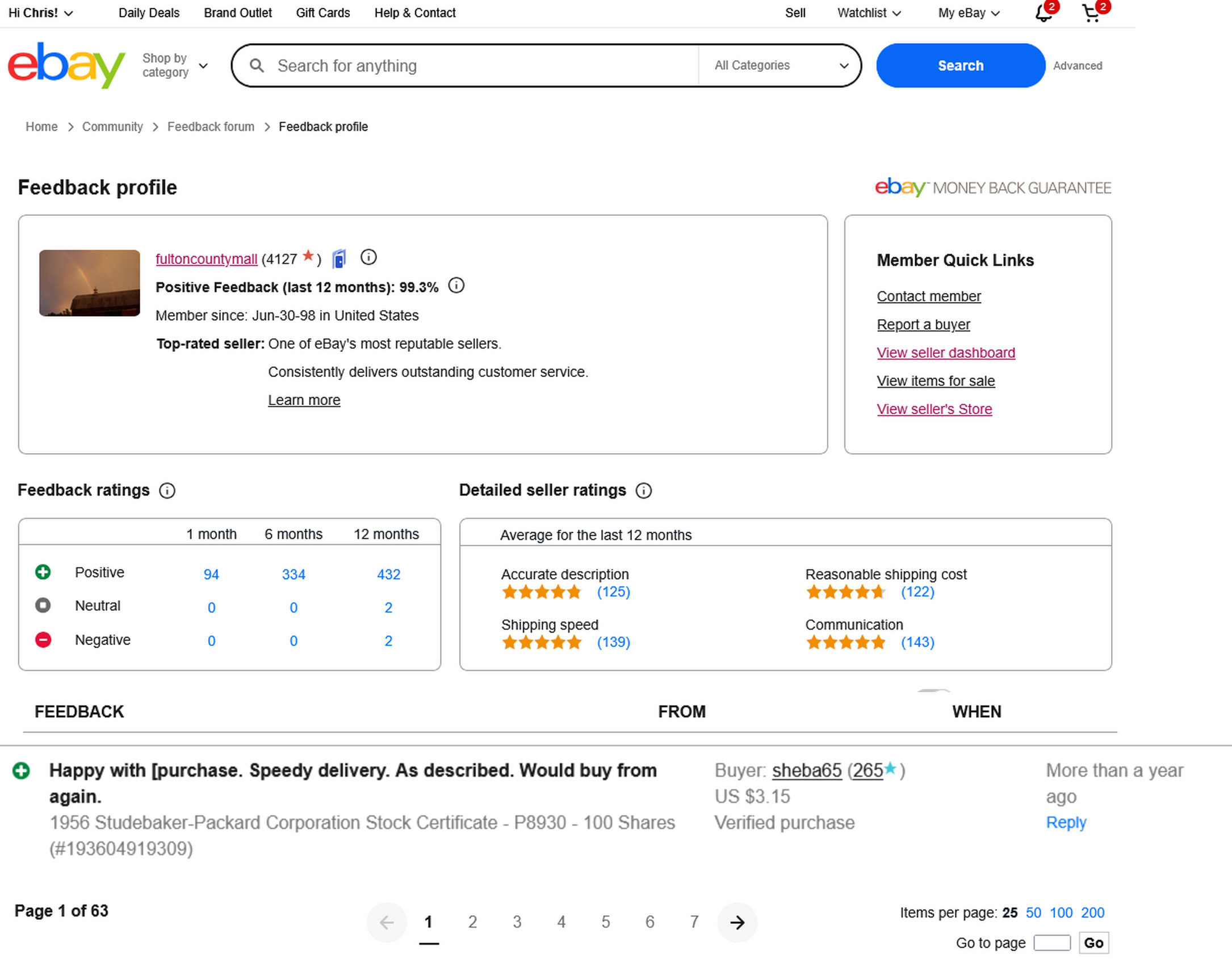
Task: Open the Watchlist dropdown
Action: [x=869, y=13]
